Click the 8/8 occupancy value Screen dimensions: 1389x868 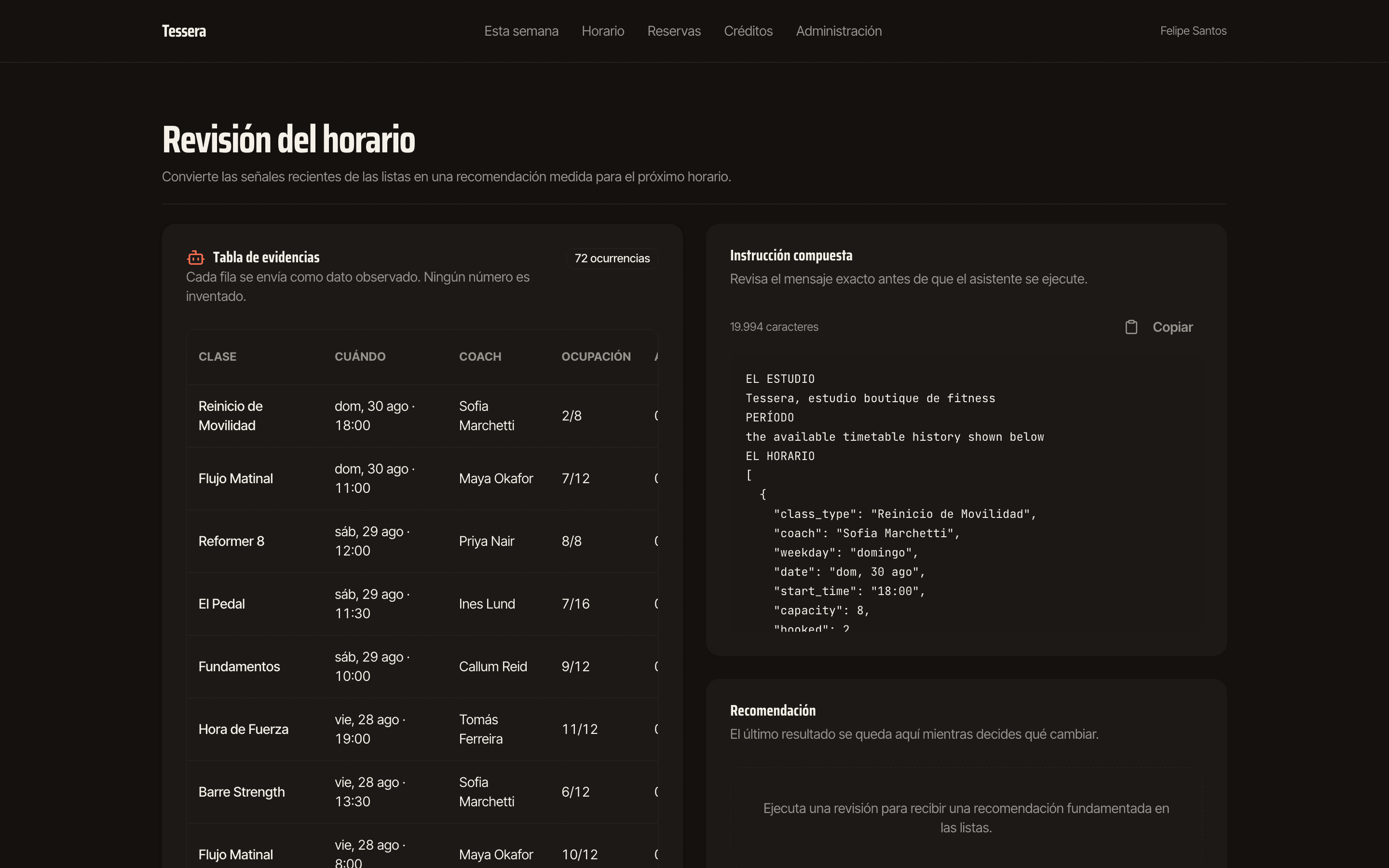[x=572, y=542]
